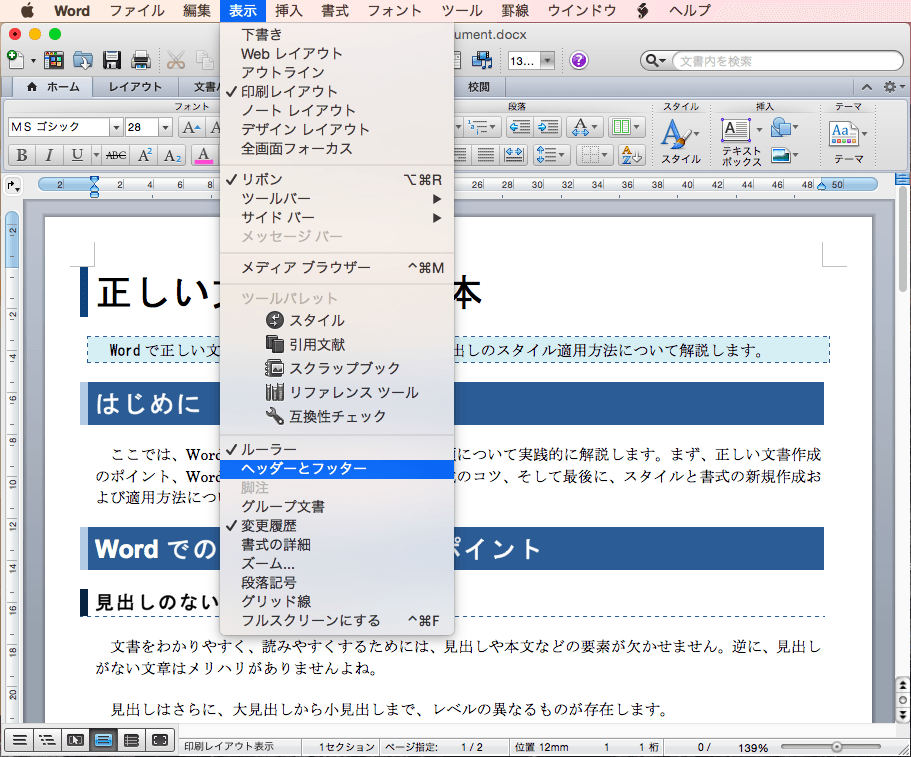The height and width of the screenshot is (757, 911).
Task: Click the font color A swatch
Action: click(x=203, y=155)
